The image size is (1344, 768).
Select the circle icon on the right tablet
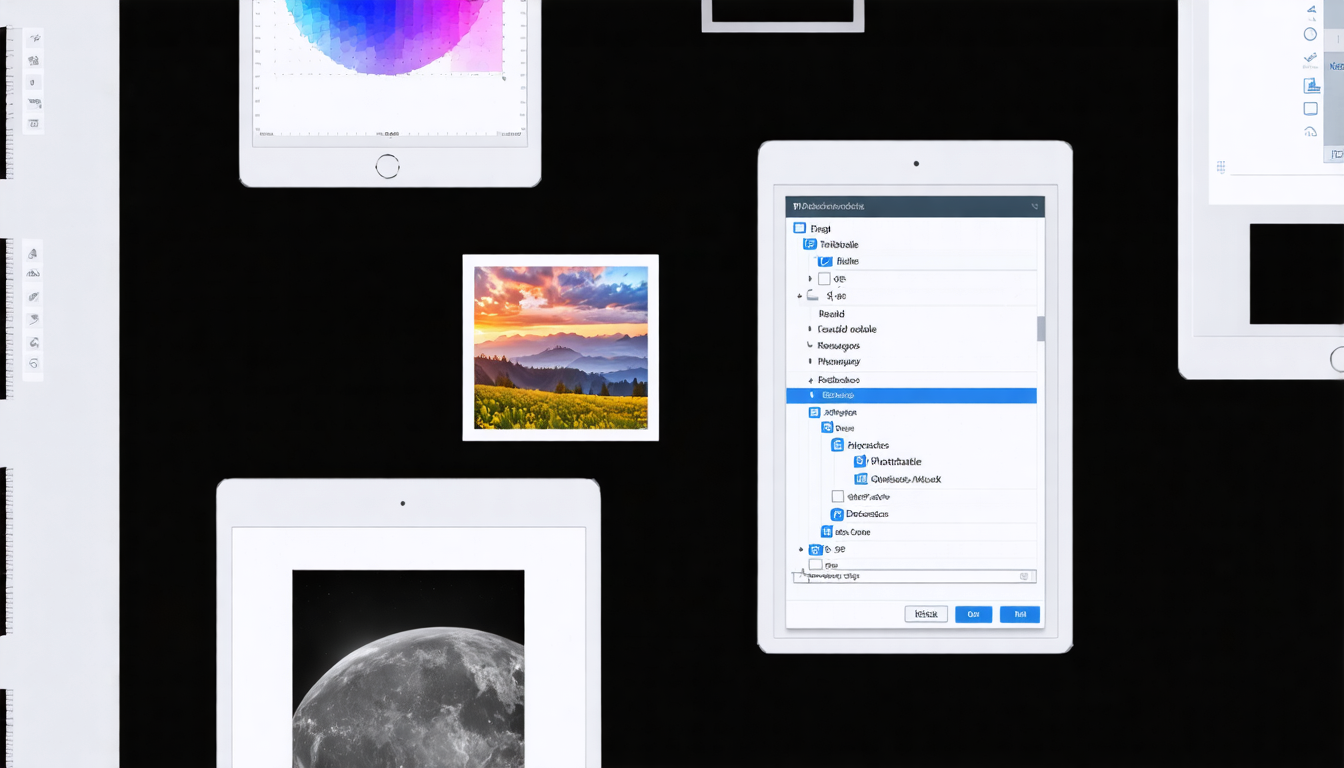tap(1310, 34)
